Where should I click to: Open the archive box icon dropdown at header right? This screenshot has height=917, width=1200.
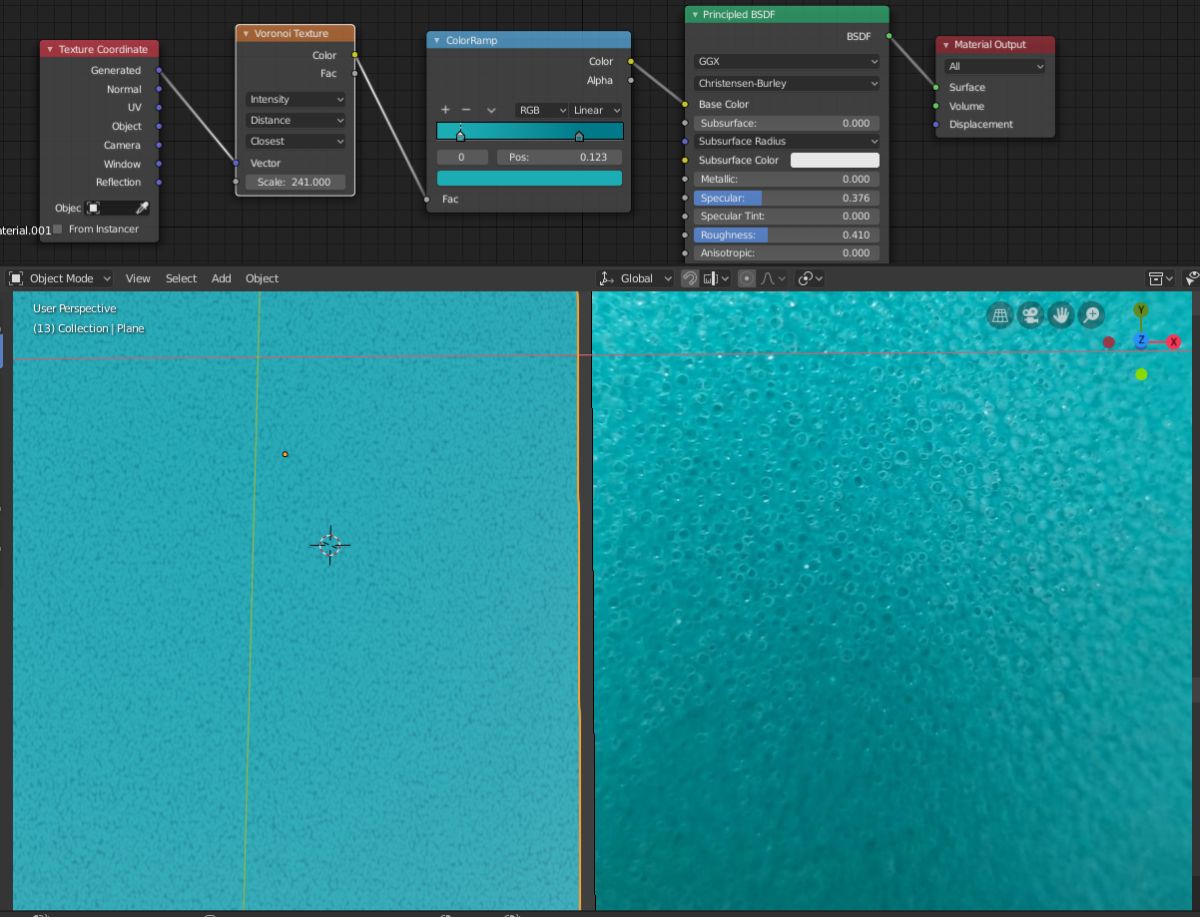(x=1160, y=278)
